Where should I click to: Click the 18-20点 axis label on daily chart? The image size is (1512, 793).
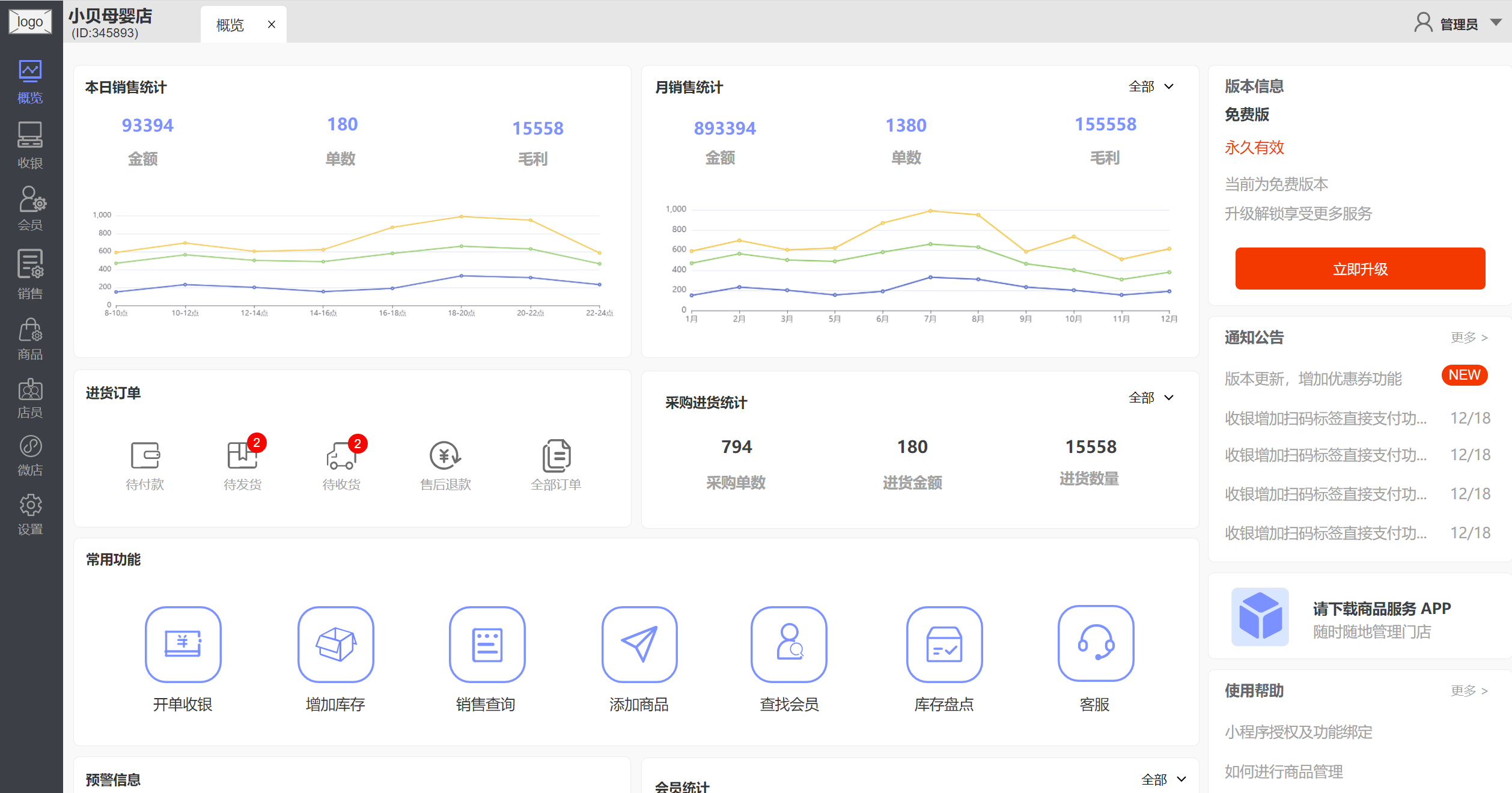[461, 313]
